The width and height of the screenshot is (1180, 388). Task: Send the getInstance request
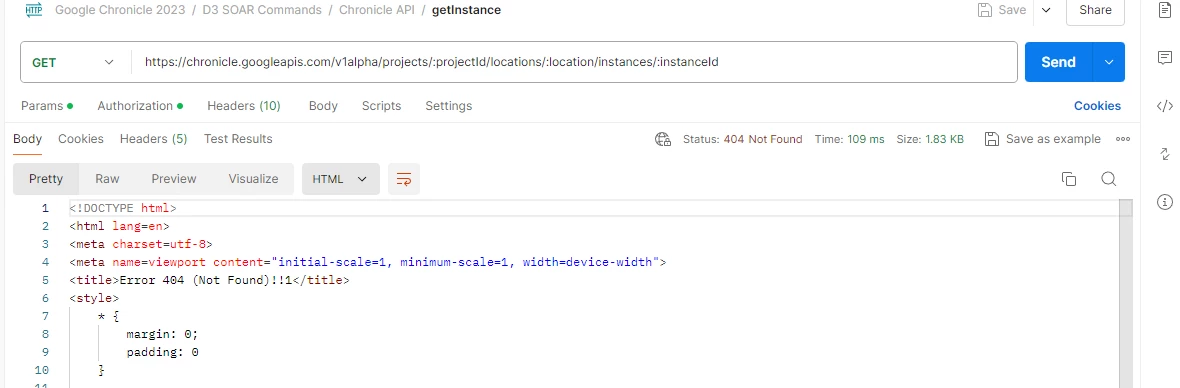click(x=1058, y=62)
